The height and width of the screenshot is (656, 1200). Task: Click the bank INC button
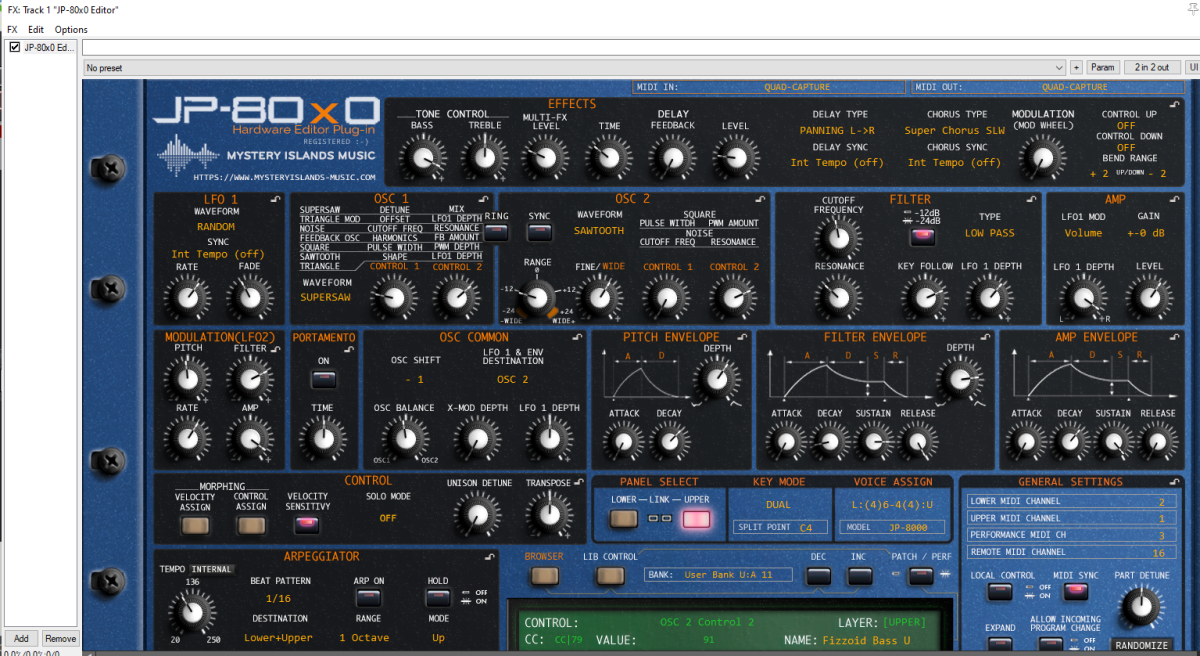pyautogui.click(x=859, y=576)
